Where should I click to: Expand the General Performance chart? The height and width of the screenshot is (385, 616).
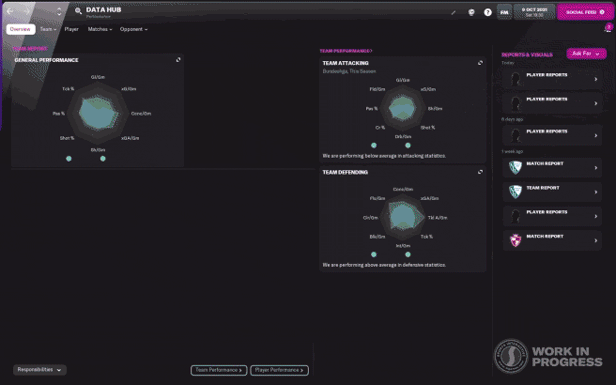178,60
